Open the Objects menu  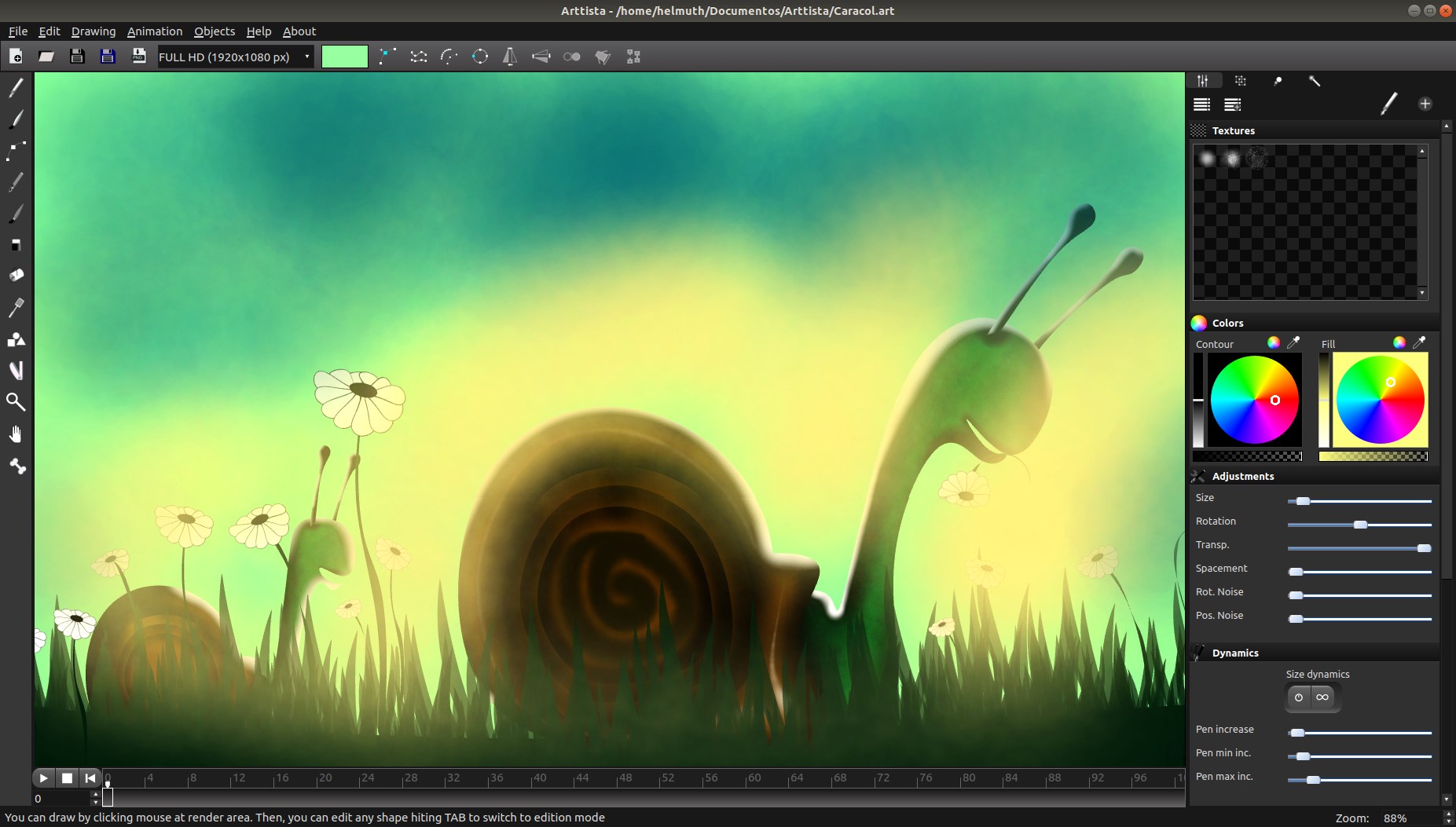click(x=214, y=31)
